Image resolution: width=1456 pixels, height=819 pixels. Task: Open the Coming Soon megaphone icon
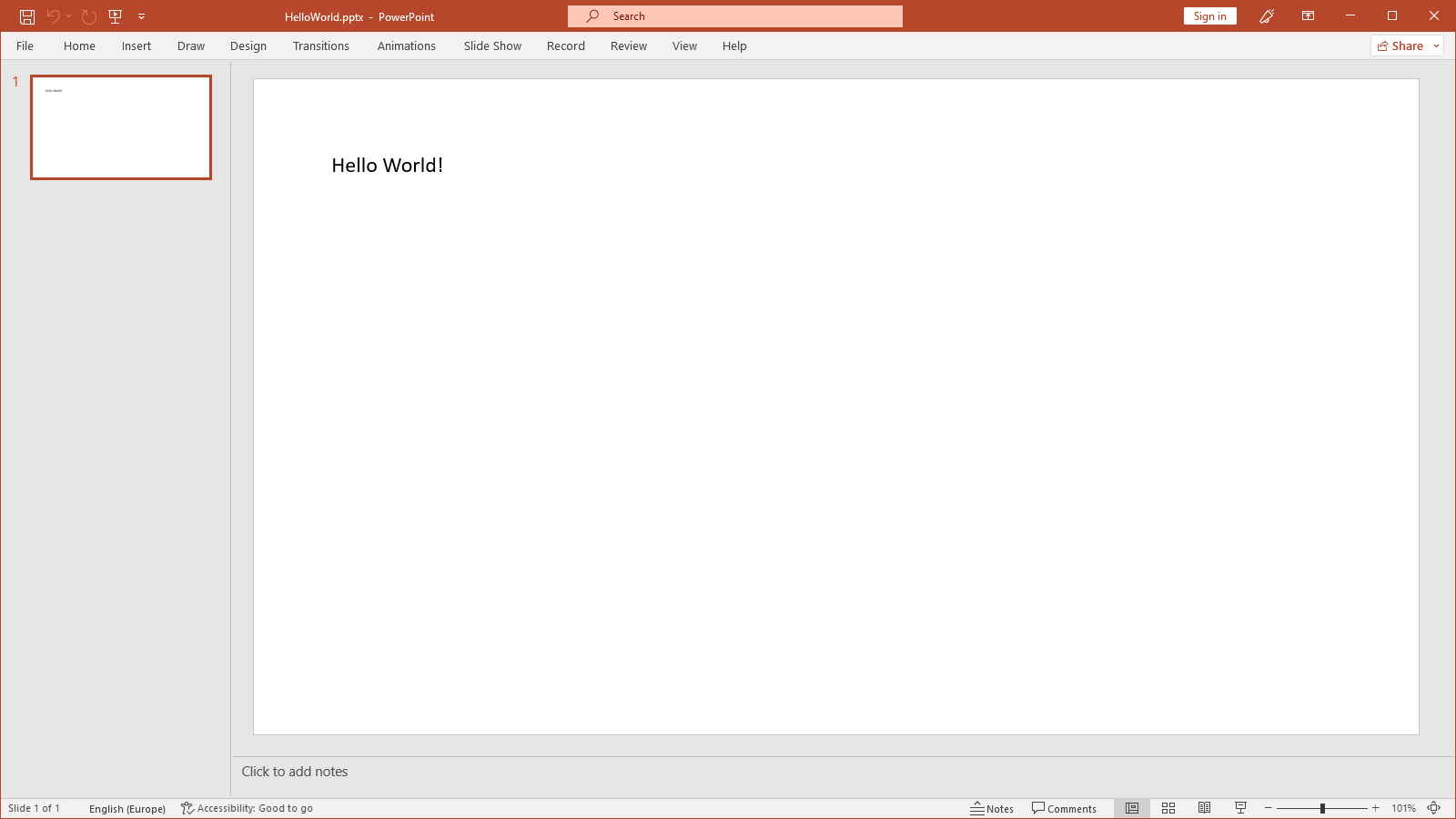pyautogui.click(x=1266, y=16)
